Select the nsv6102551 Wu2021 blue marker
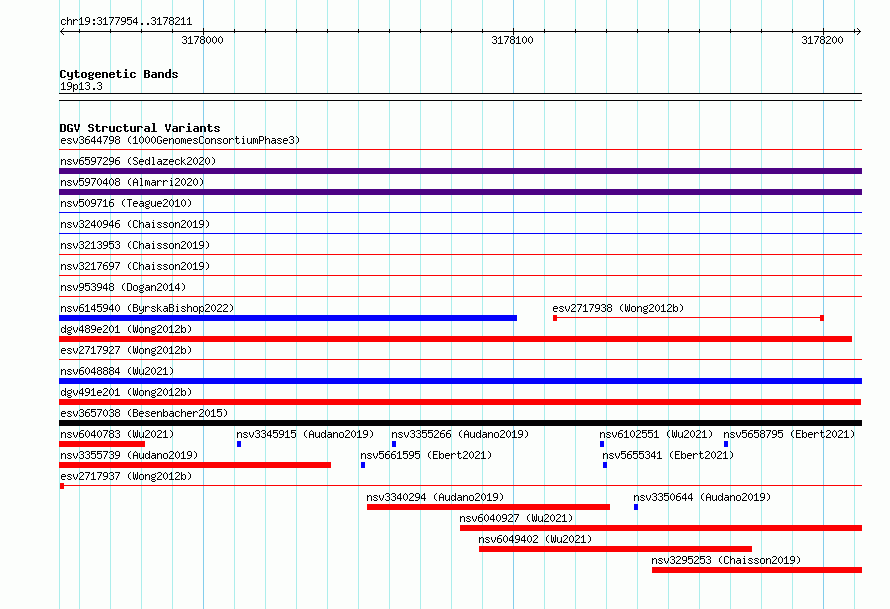This screenshot has height=609, width=890. 602,444
